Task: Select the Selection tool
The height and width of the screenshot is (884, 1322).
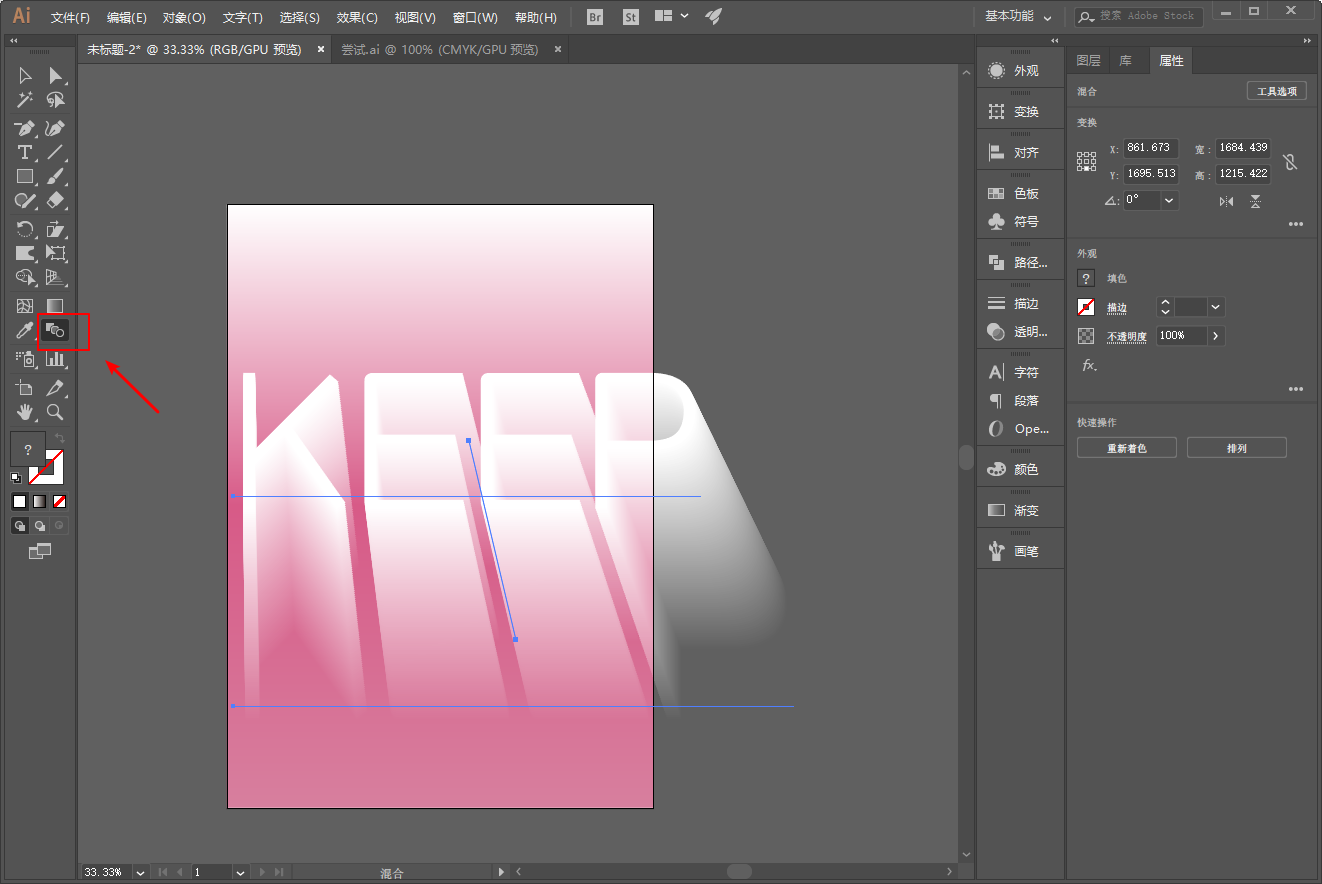Action: (x=25, y=76)
